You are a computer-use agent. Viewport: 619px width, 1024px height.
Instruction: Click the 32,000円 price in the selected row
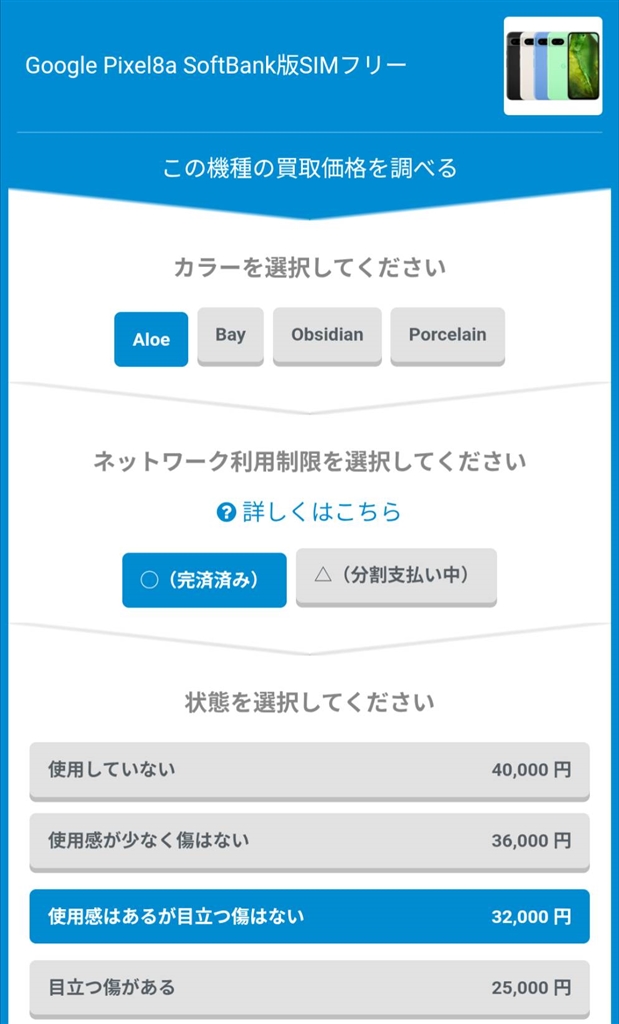point(531,916)
